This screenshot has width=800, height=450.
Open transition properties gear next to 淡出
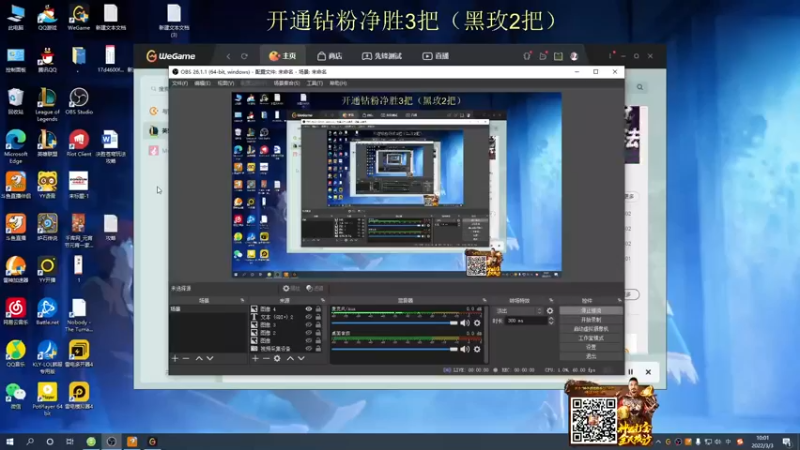(550, 311)
